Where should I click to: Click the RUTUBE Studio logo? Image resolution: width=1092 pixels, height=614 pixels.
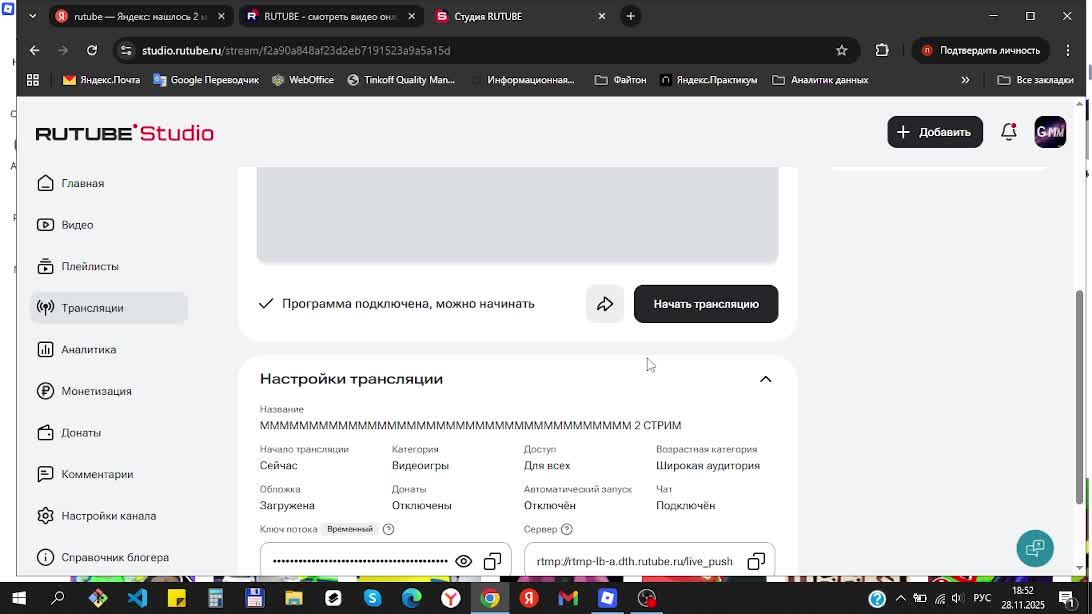point(125,133)
